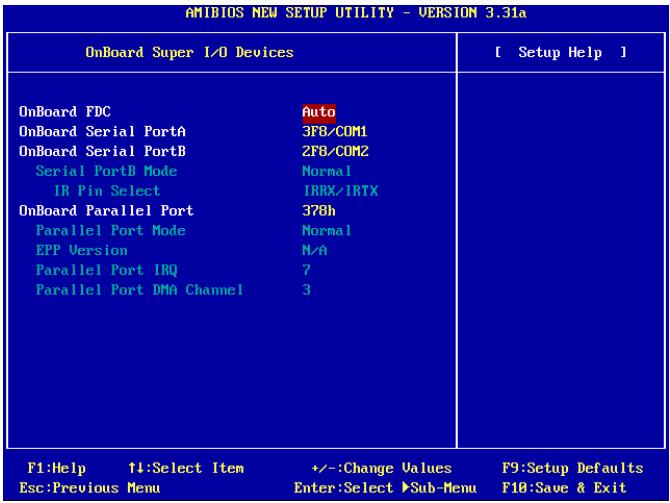670x503 pixels.
Task: Select the Parallel Port IRQ label
Action: pos(106,270)
